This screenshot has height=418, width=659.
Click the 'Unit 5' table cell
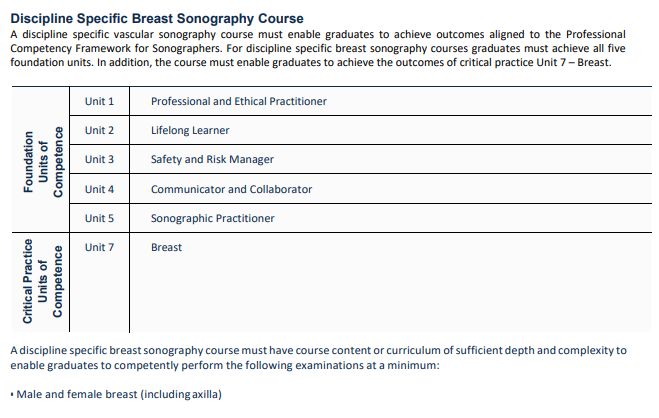[100, 218]
